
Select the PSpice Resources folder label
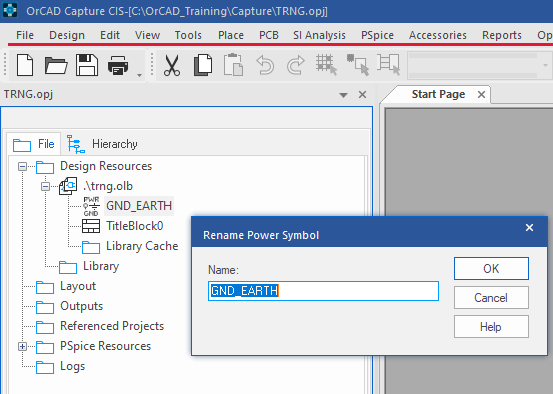point(105,346)
